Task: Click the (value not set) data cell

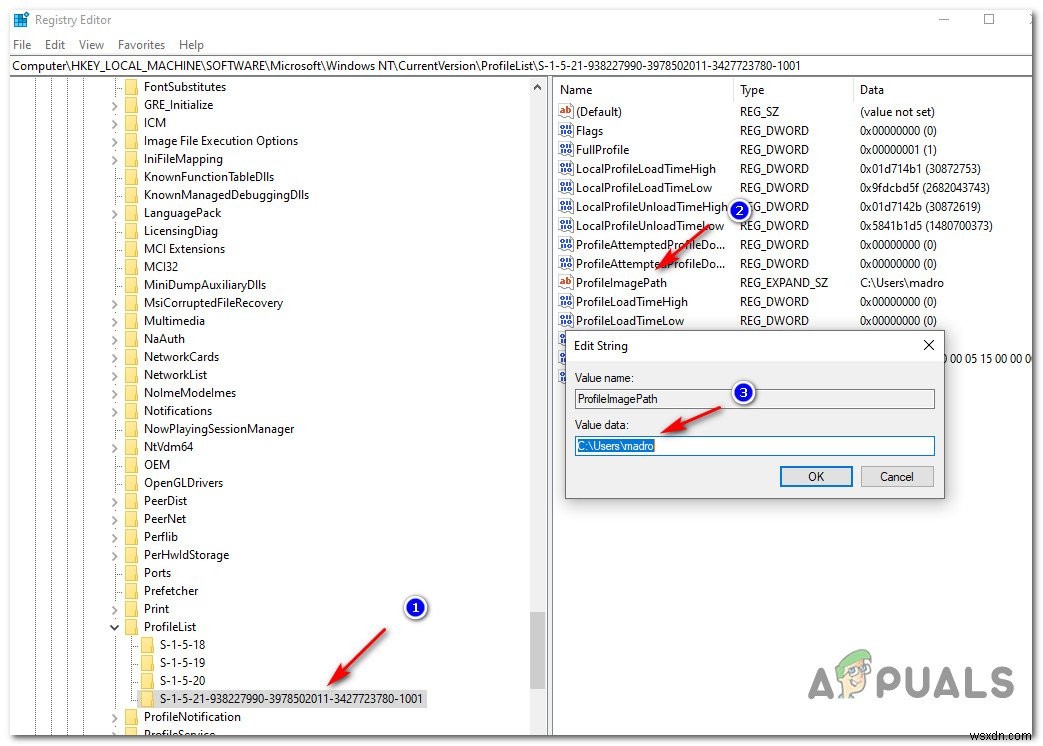Action: [x=897, y=112]
